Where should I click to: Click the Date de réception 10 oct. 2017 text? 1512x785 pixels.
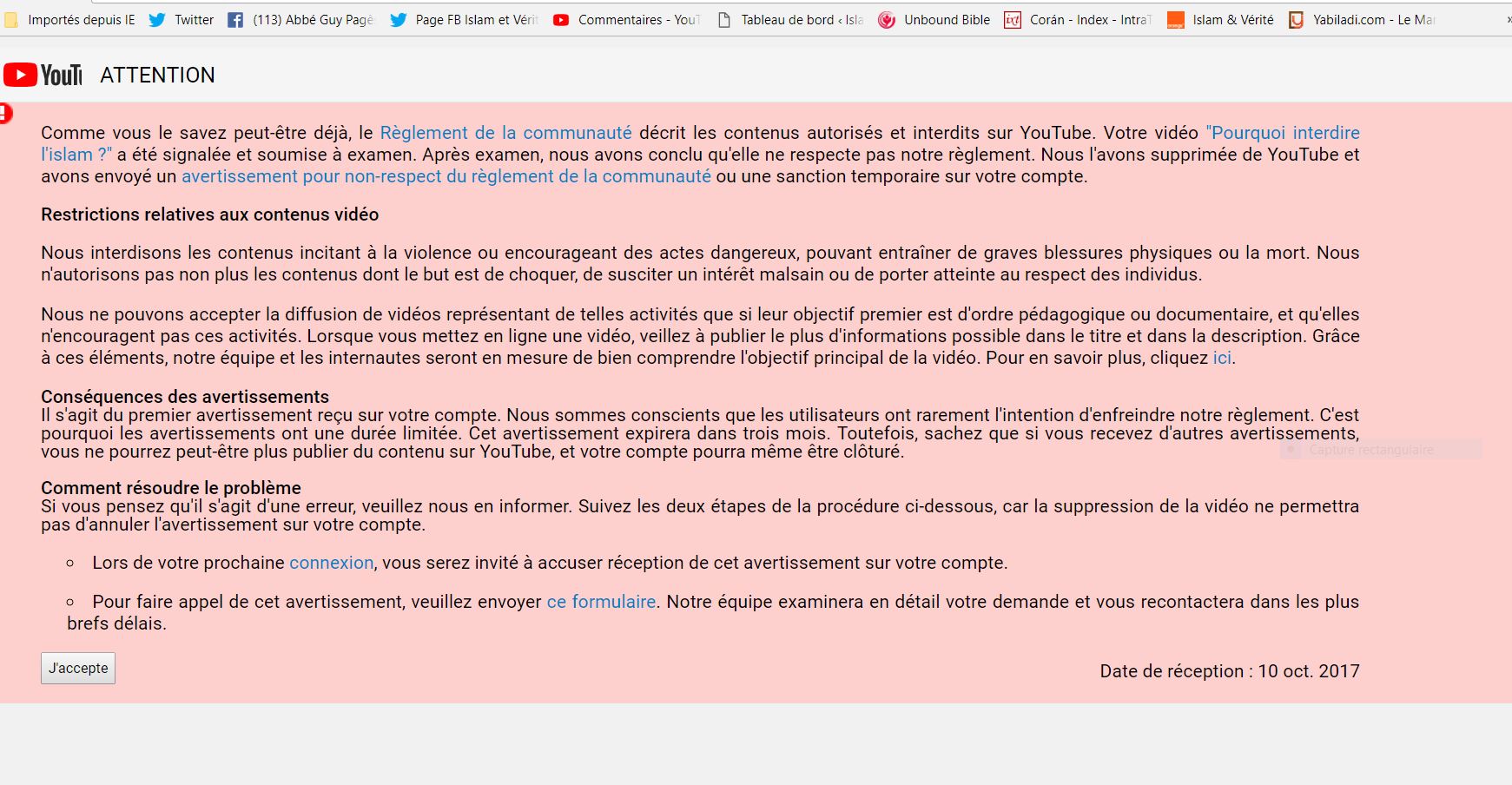[x=1230, y=671]
